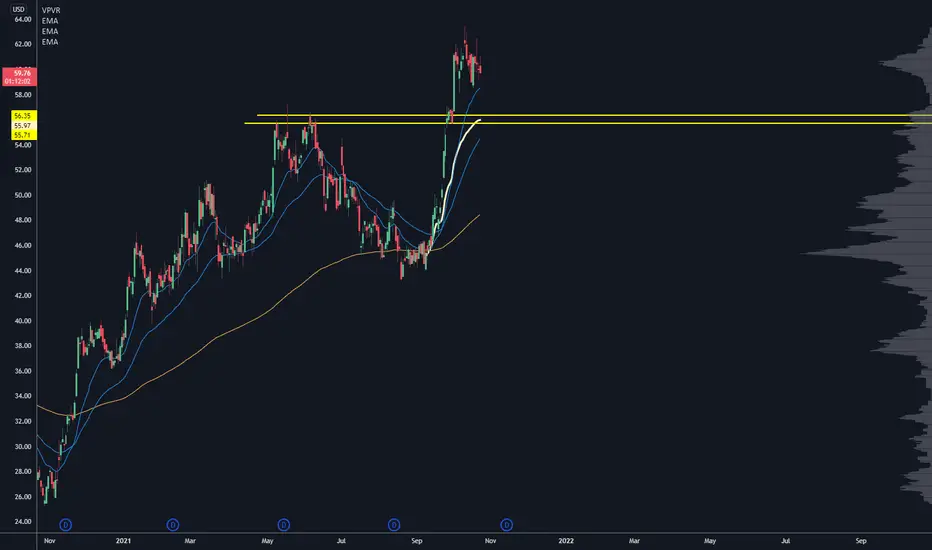Select the VPVR indicator label
Image resolution: width=932 pixels, height=550 pixels.
tap(51, 11)
